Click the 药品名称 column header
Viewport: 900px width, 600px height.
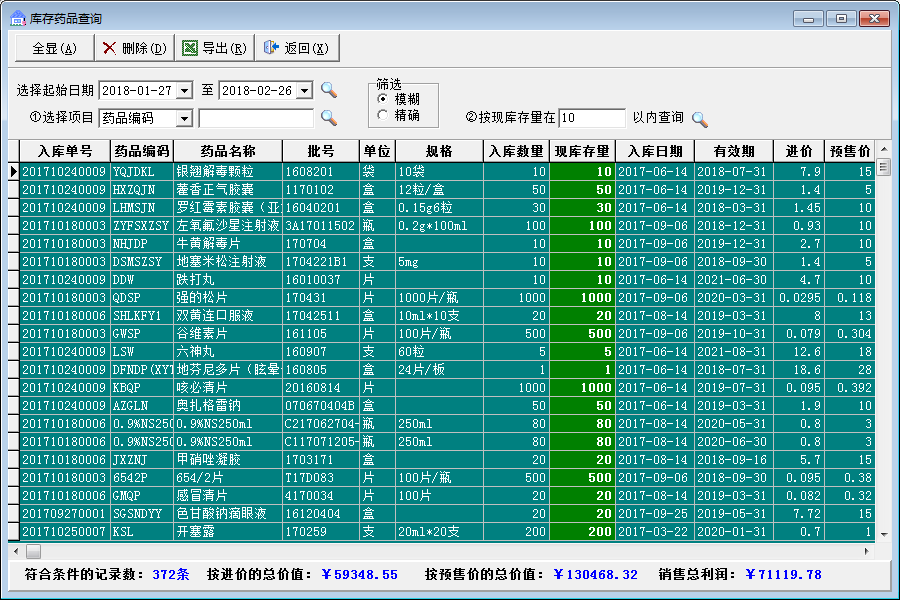click(x=228, y=151)
